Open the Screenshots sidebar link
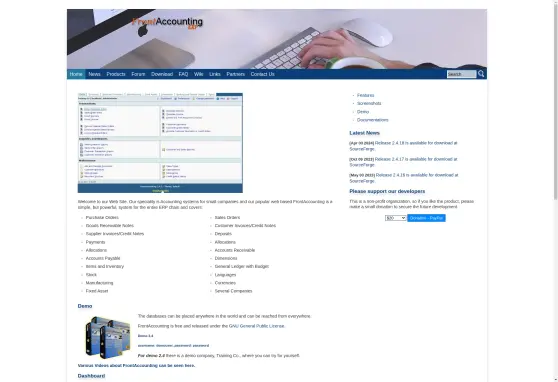 pyautogui.click(x=369, y=103)
